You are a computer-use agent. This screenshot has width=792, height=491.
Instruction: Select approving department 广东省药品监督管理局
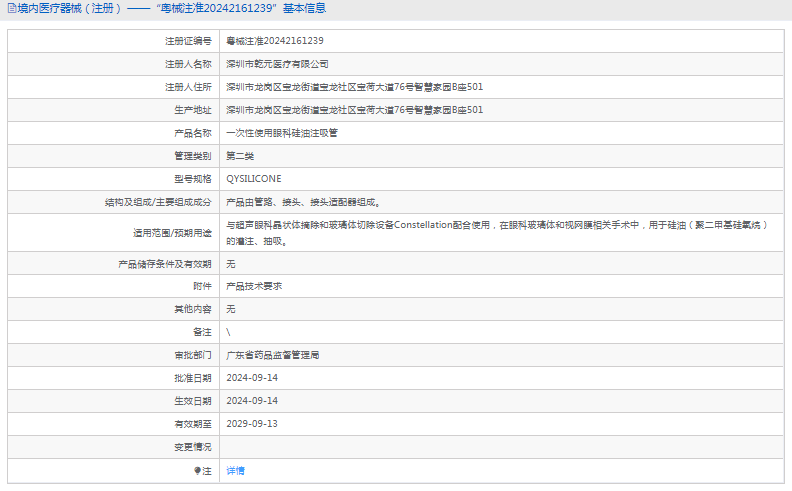pyautogui.click(x=273, y=355)
